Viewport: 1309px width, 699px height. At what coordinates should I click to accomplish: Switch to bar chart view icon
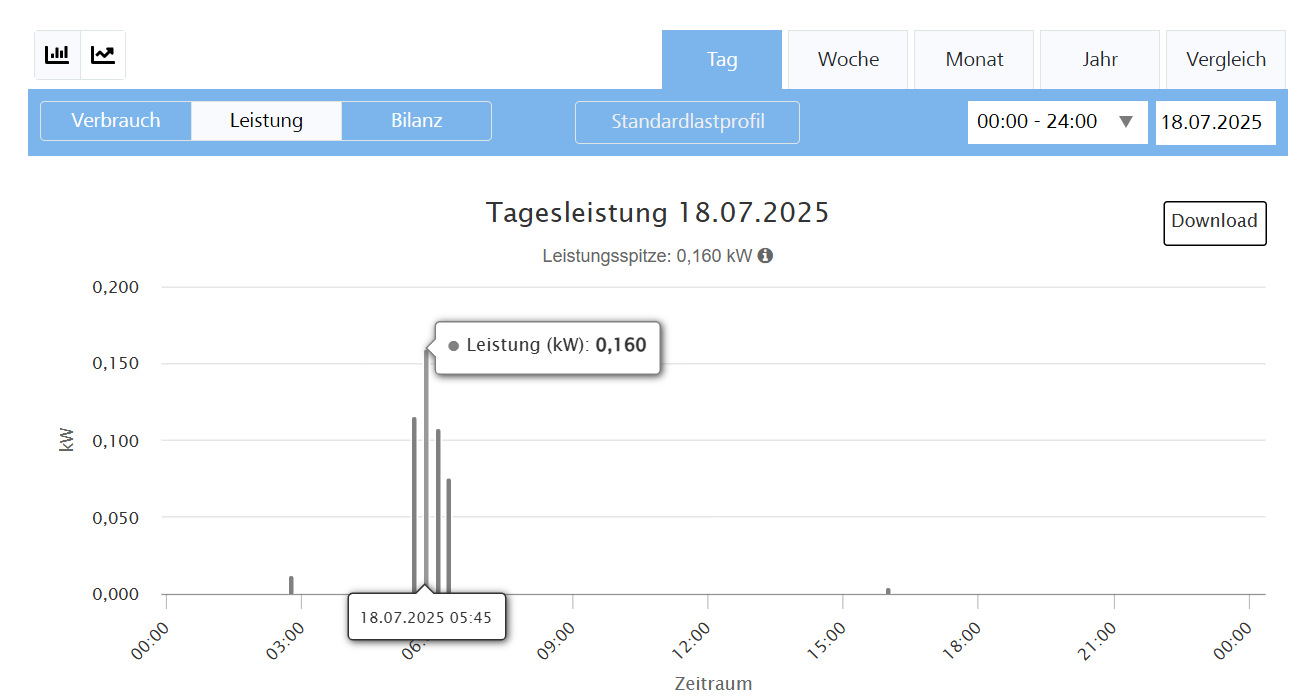click(x=57, y=55)
